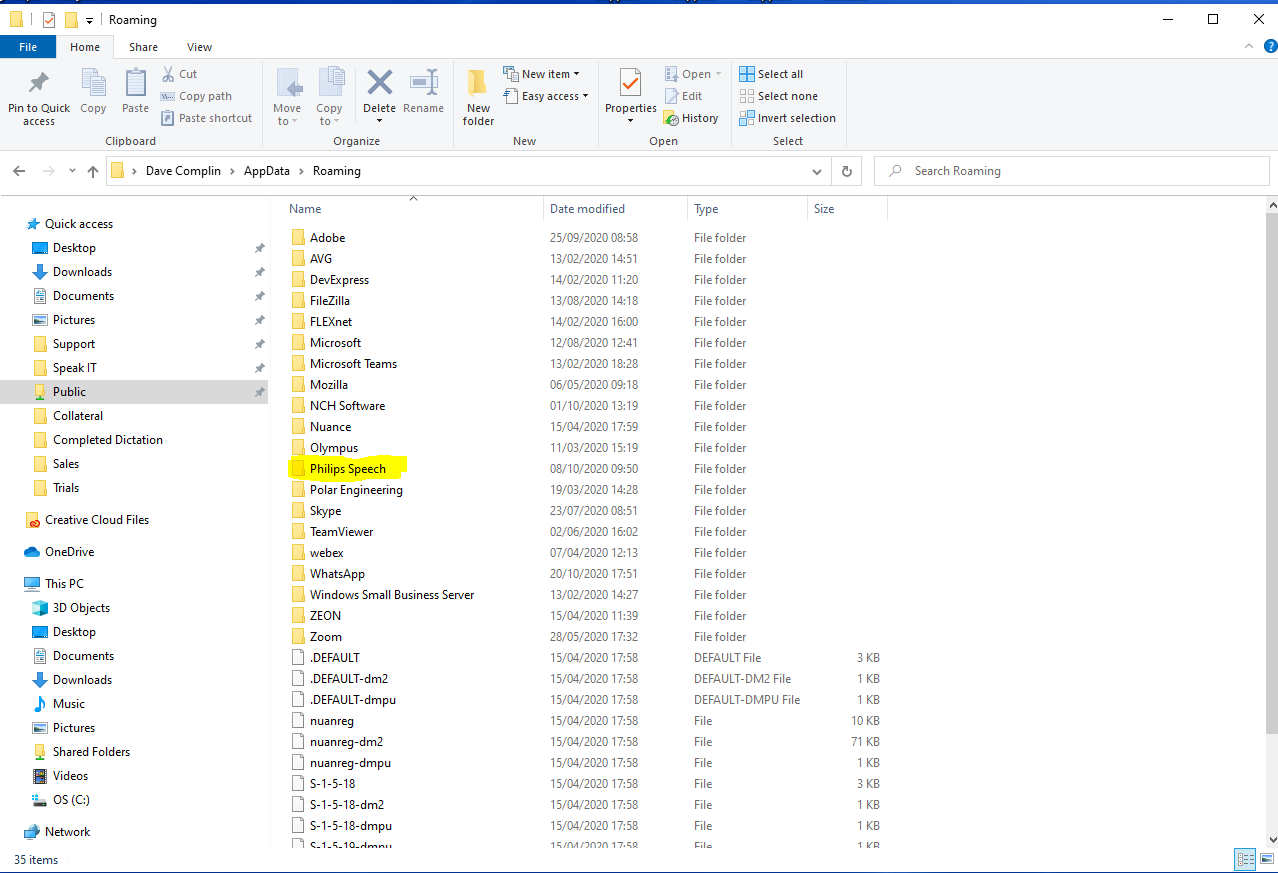
Task: Select the .DEFAULT file
Action: coord(334,658)
